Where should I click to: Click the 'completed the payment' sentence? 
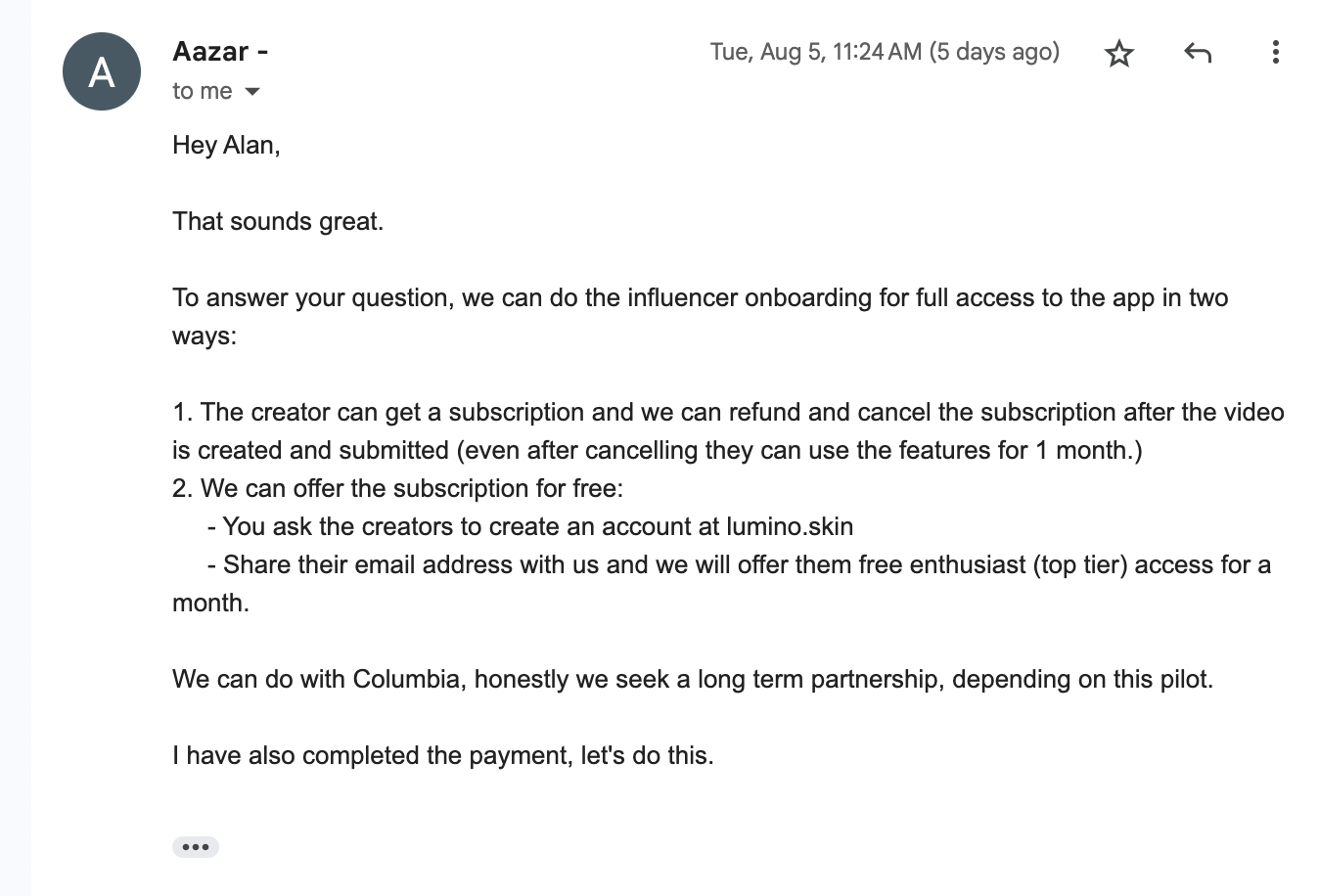coord(443,755)
